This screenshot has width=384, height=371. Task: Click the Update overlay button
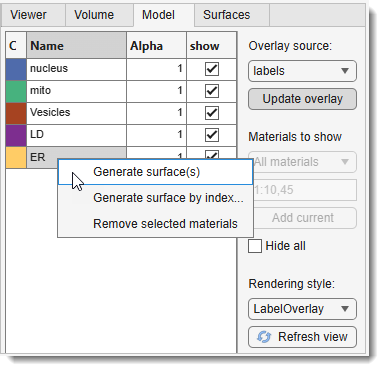pyautogui.click(x=302, y=99)
